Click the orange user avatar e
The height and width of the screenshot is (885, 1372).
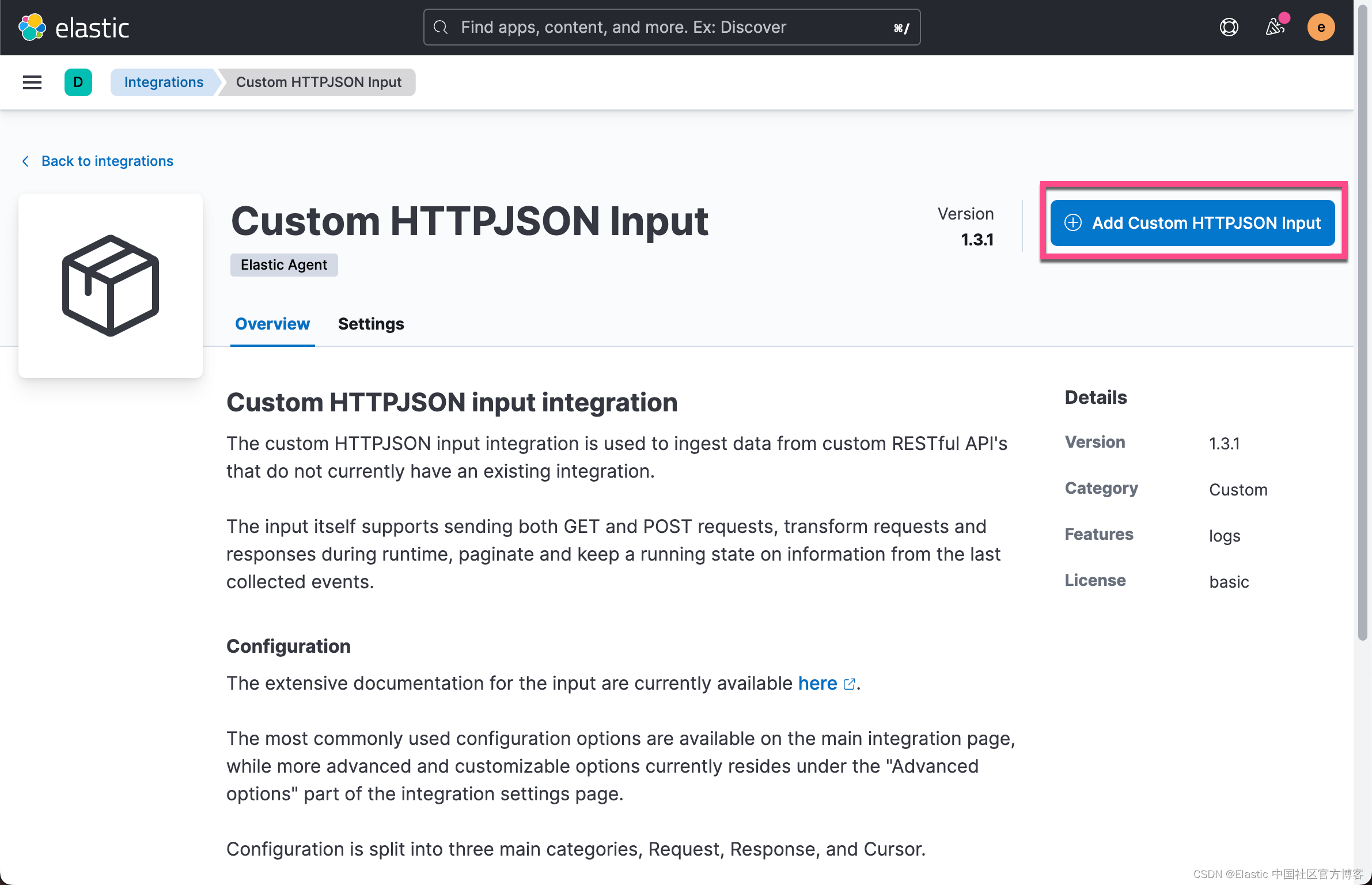point(1321,27)
